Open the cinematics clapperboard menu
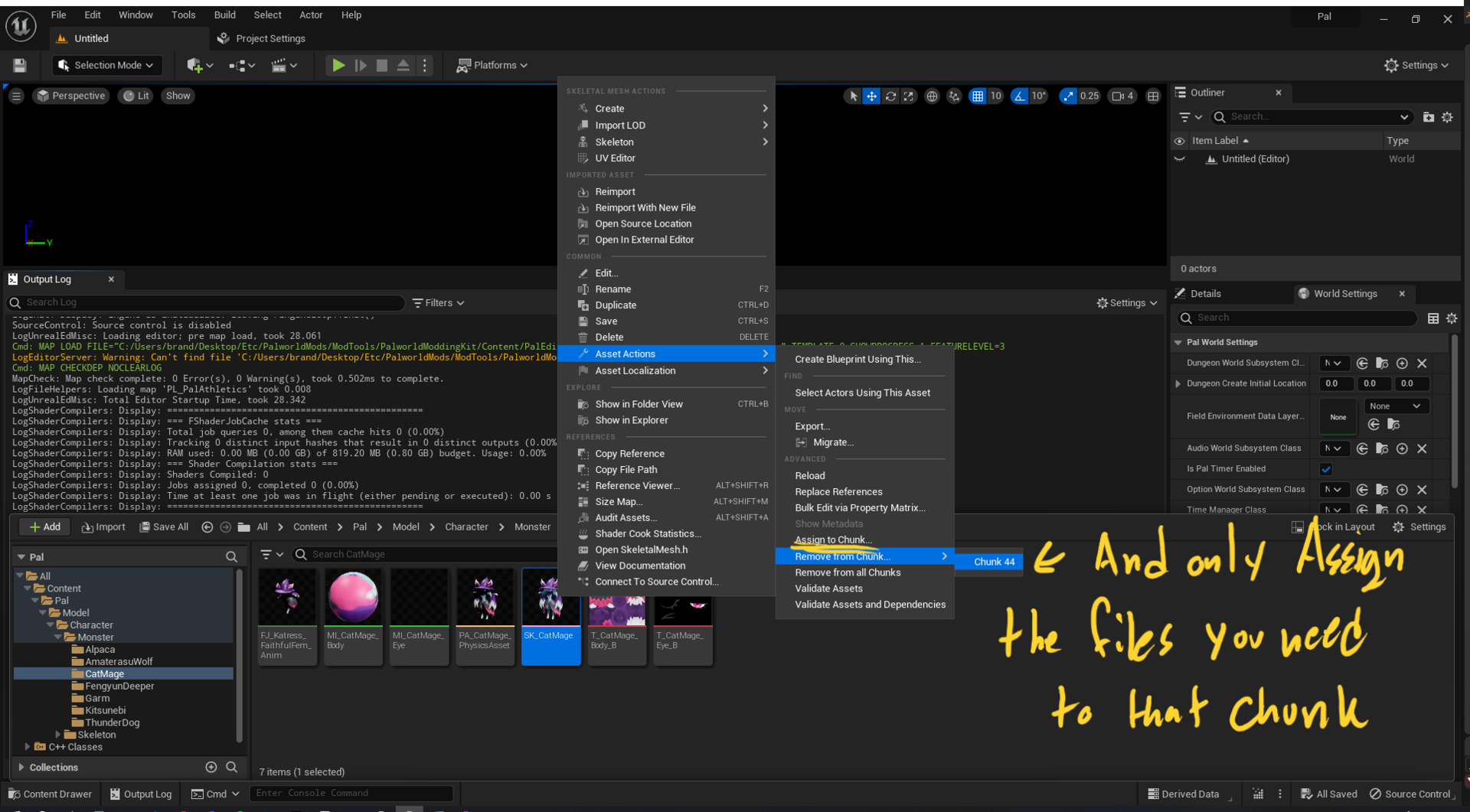 click(x=284, y=65)
